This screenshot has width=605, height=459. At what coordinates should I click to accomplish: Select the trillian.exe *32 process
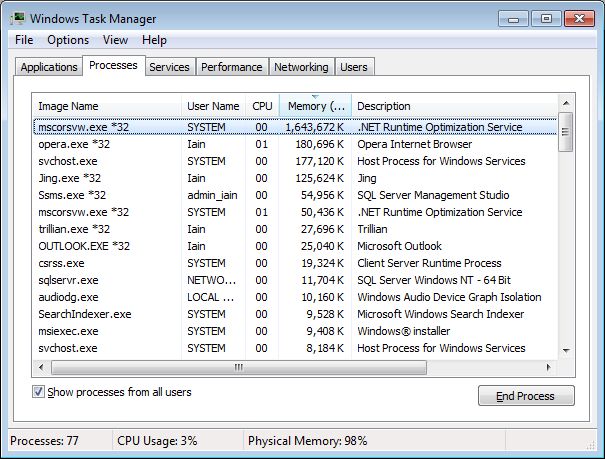pos(296,229)
